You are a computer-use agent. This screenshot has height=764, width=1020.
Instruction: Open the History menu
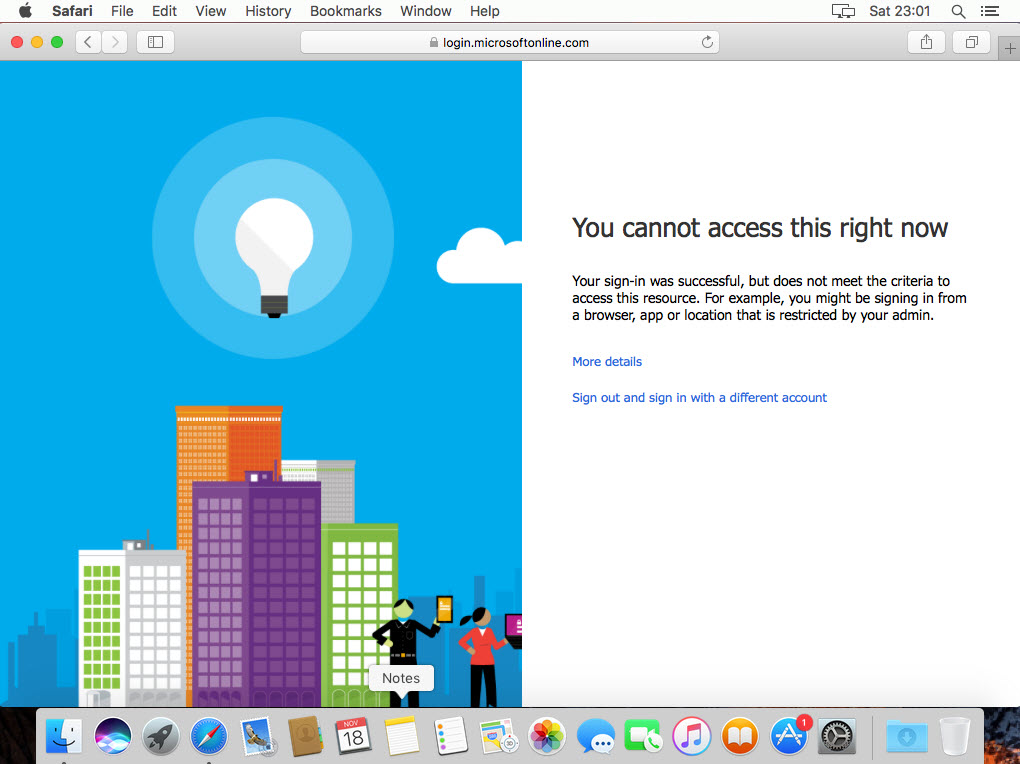268,11
